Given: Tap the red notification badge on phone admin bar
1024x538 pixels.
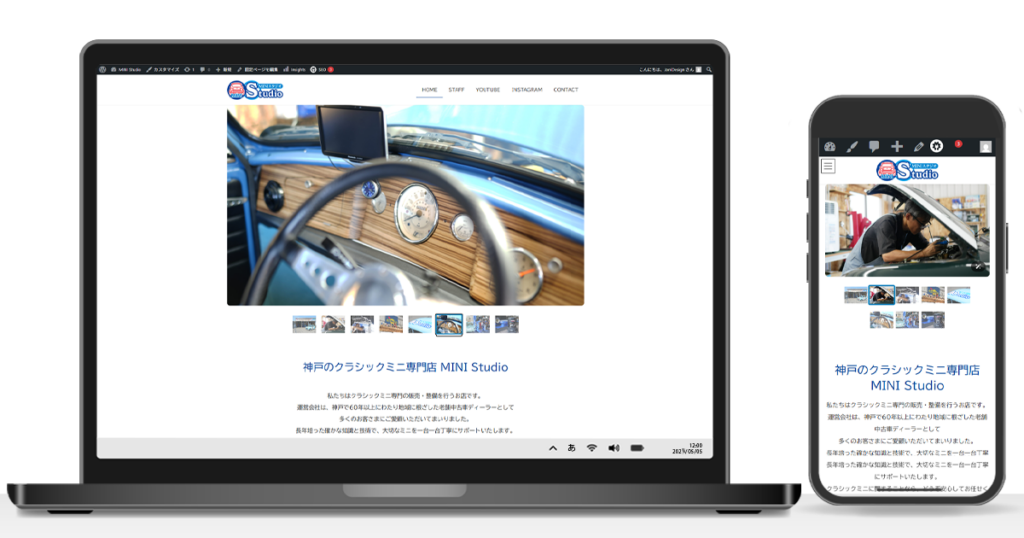Looking at the screenshot, I should pos(958,144).
